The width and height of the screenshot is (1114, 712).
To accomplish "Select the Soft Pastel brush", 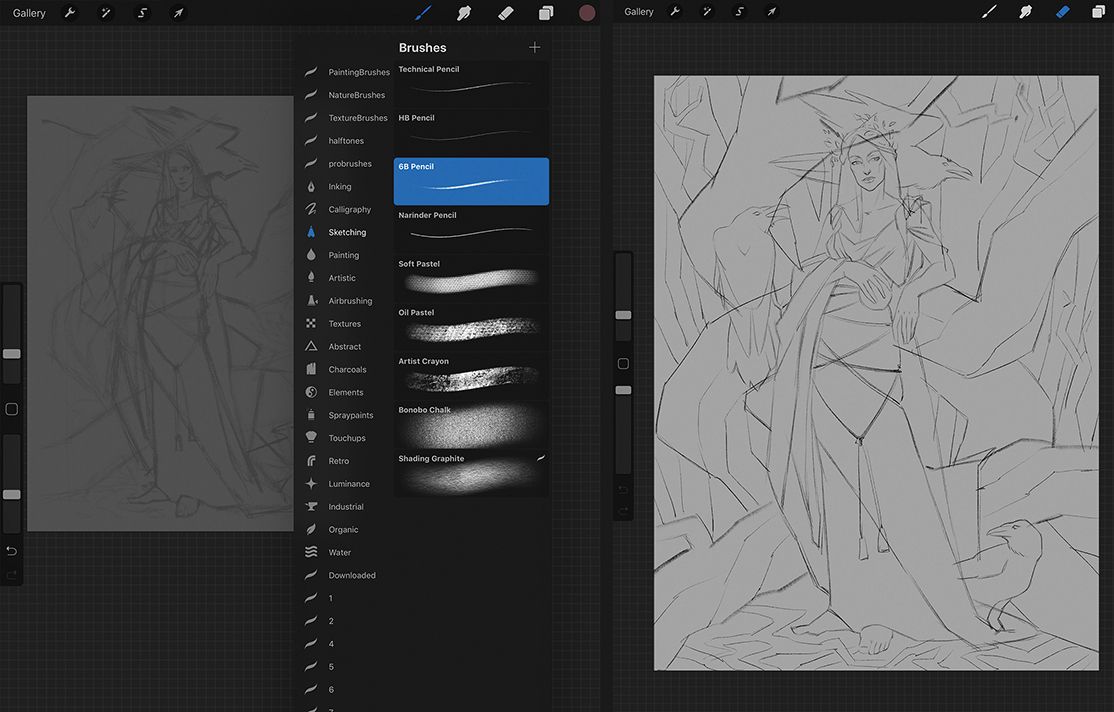I will pos(471,277).
